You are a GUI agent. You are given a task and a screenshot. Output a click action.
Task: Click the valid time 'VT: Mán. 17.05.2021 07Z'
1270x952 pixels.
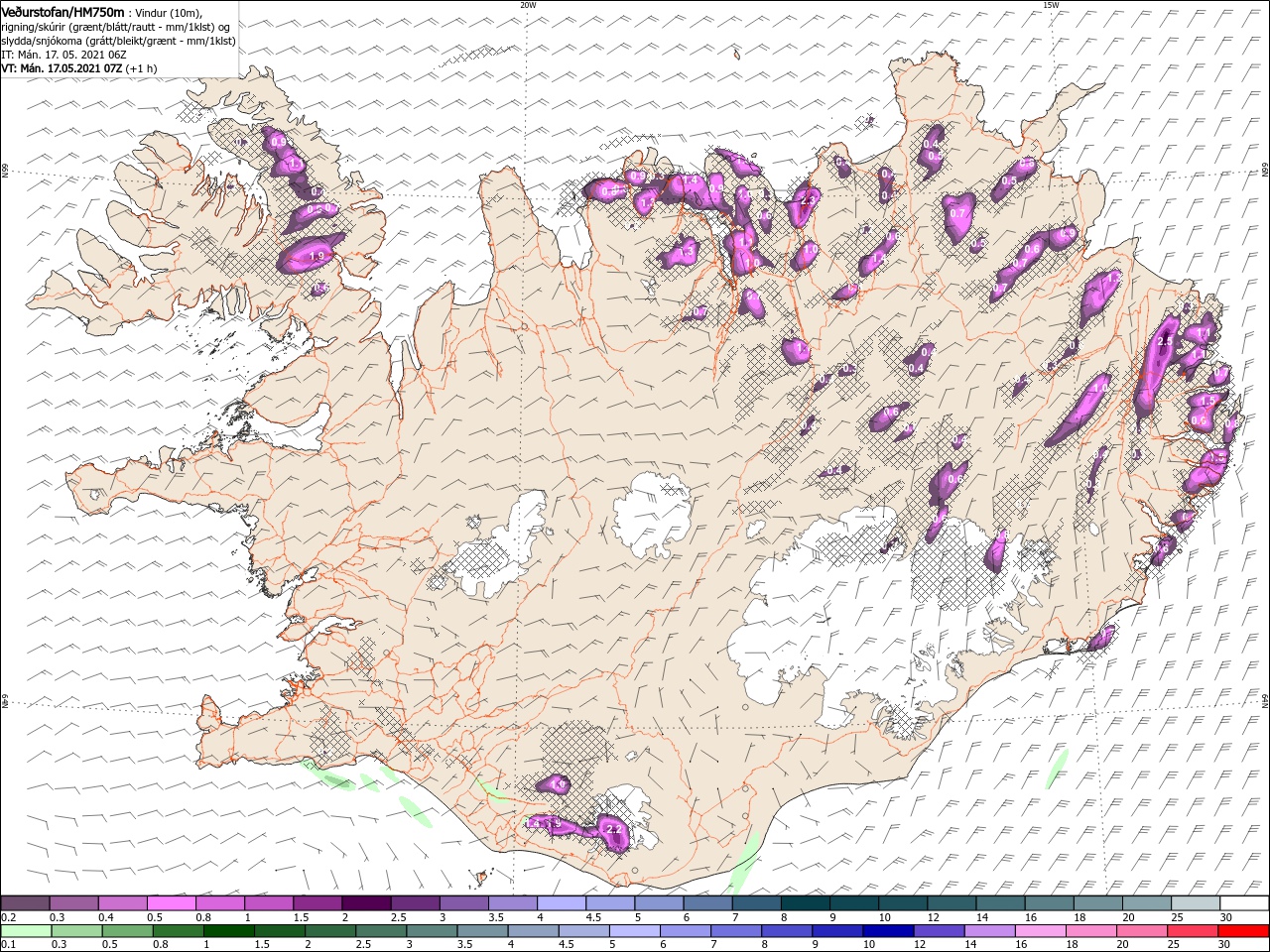coord(63,68)
